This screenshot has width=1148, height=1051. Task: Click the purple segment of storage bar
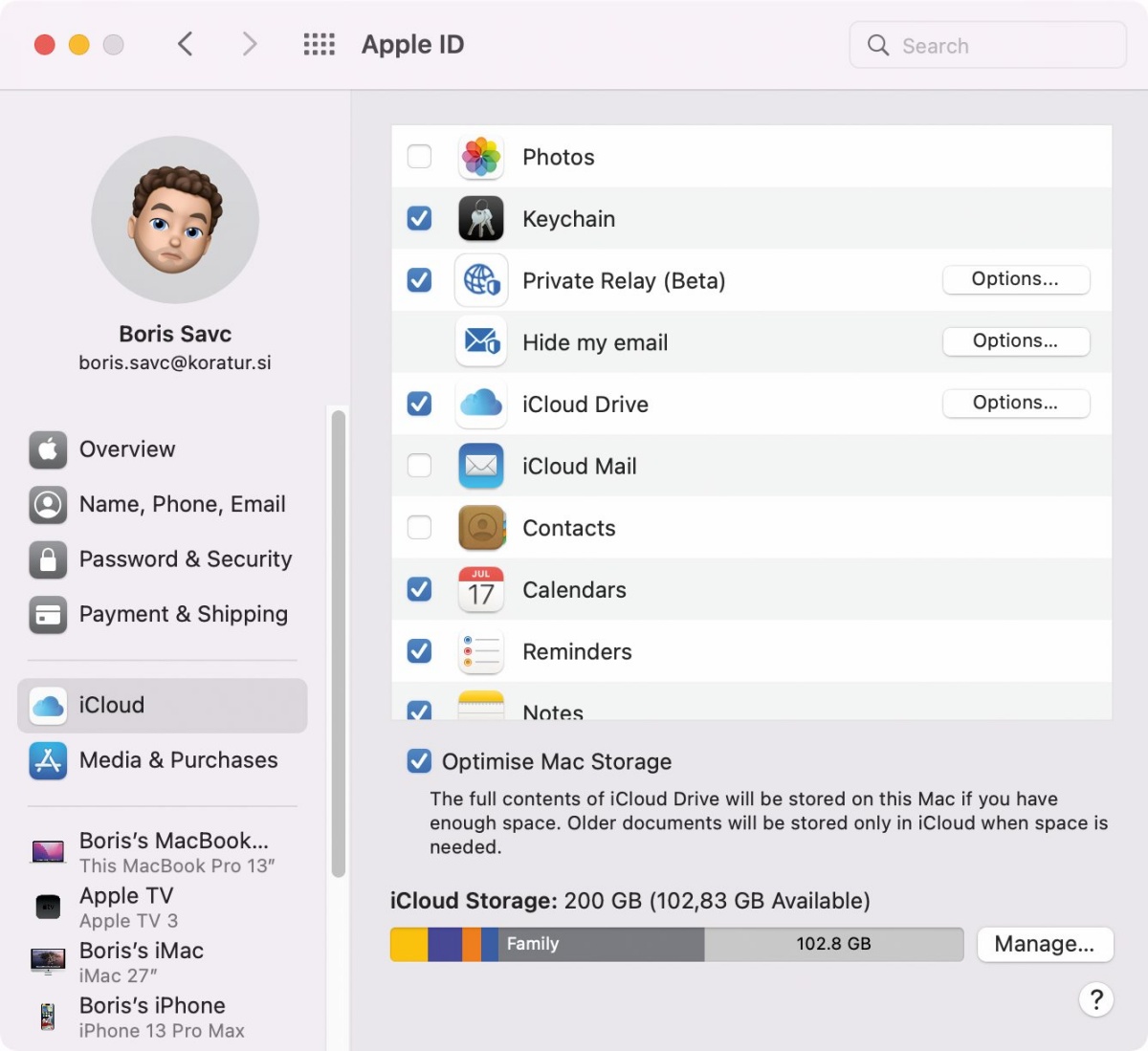click(445, 944)
